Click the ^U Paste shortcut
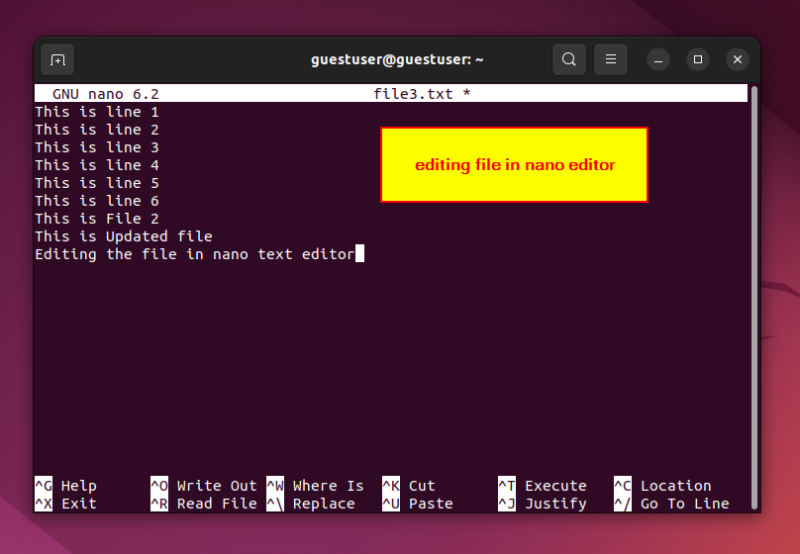The image size is (800, 554). (417, 503)
